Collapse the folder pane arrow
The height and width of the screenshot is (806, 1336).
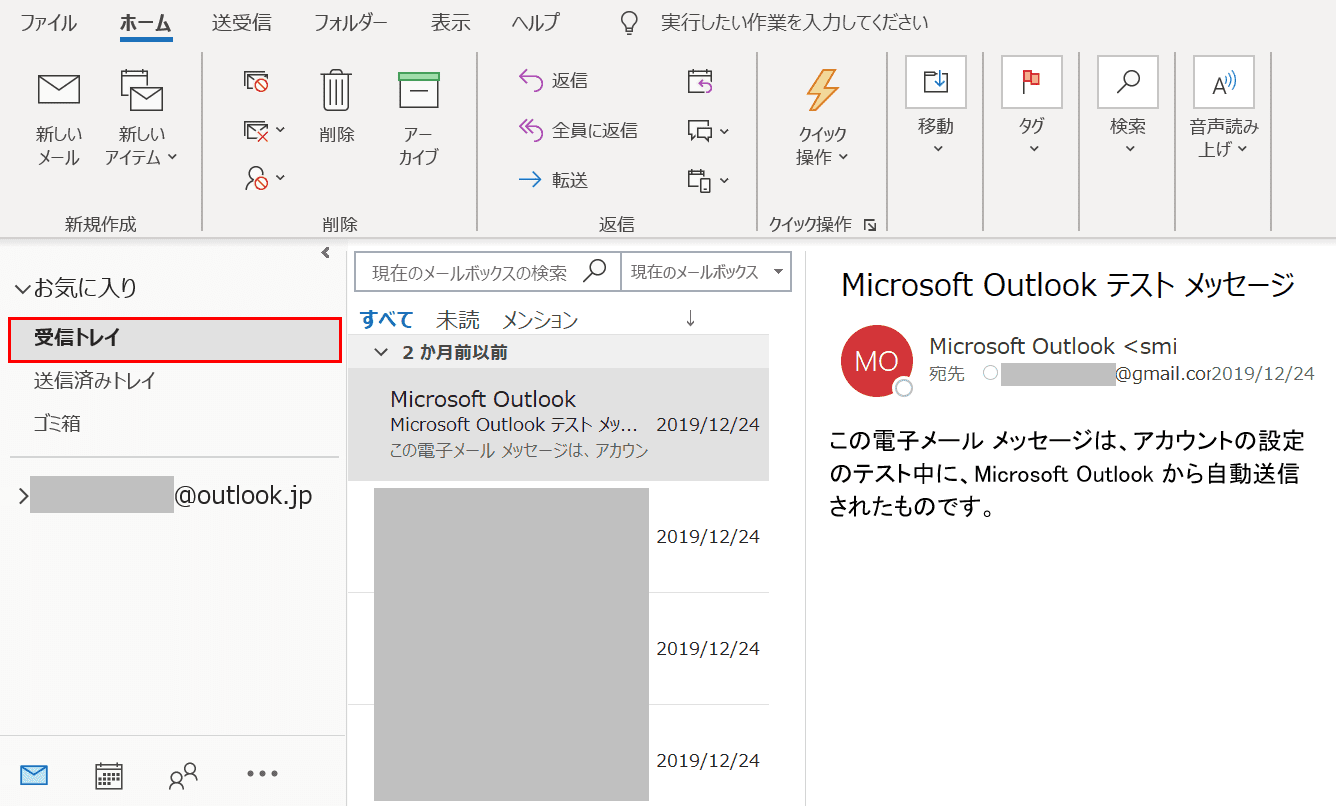click(x=325, y=253)
